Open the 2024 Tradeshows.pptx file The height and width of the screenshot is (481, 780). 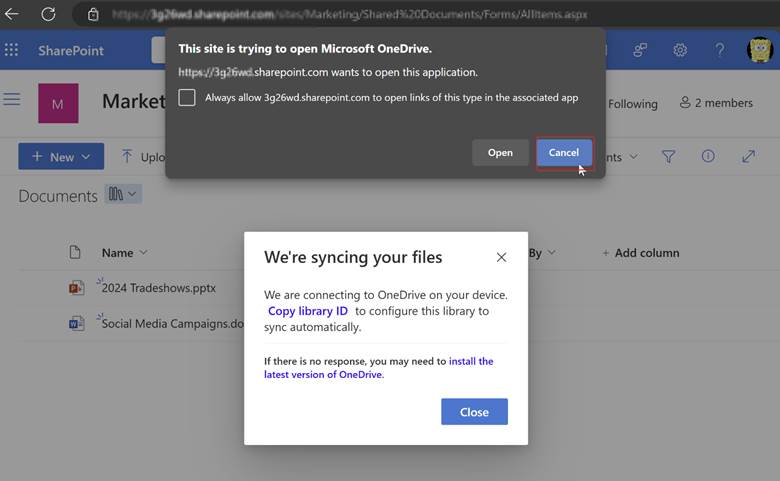coord(158,288)
